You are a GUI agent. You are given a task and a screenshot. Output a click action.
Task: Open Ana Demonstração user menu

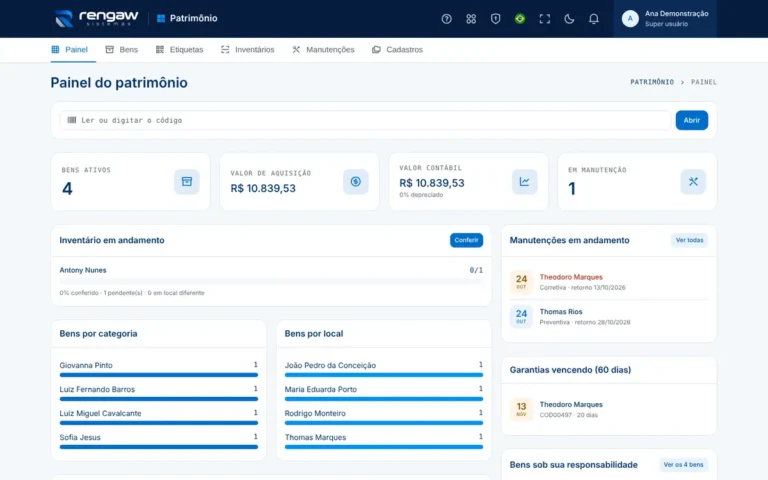tap(665, 19)
